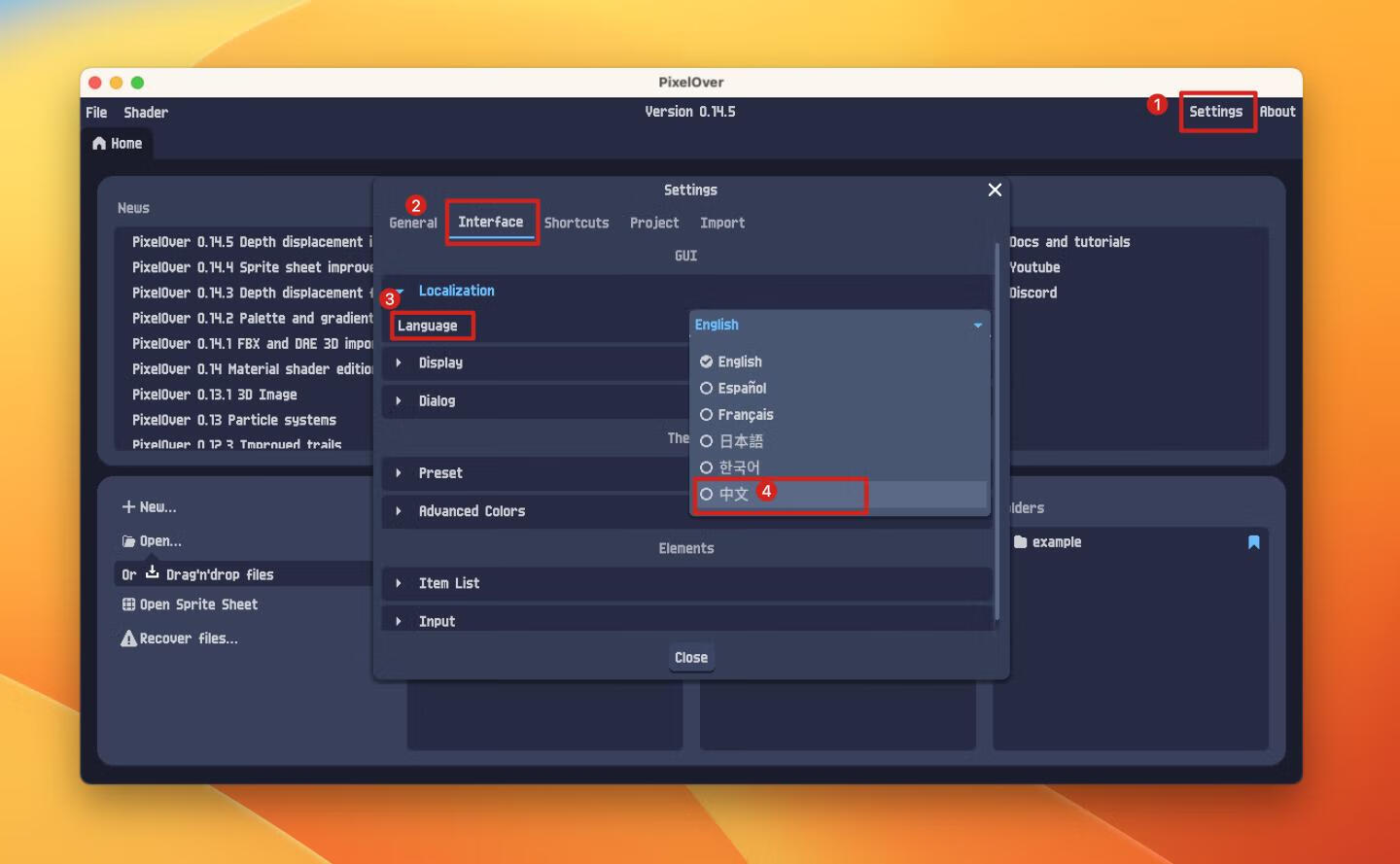Select 日本語 language option
Screen dimensions: 1400x864
pyautogui.click(x=839, y=441)
